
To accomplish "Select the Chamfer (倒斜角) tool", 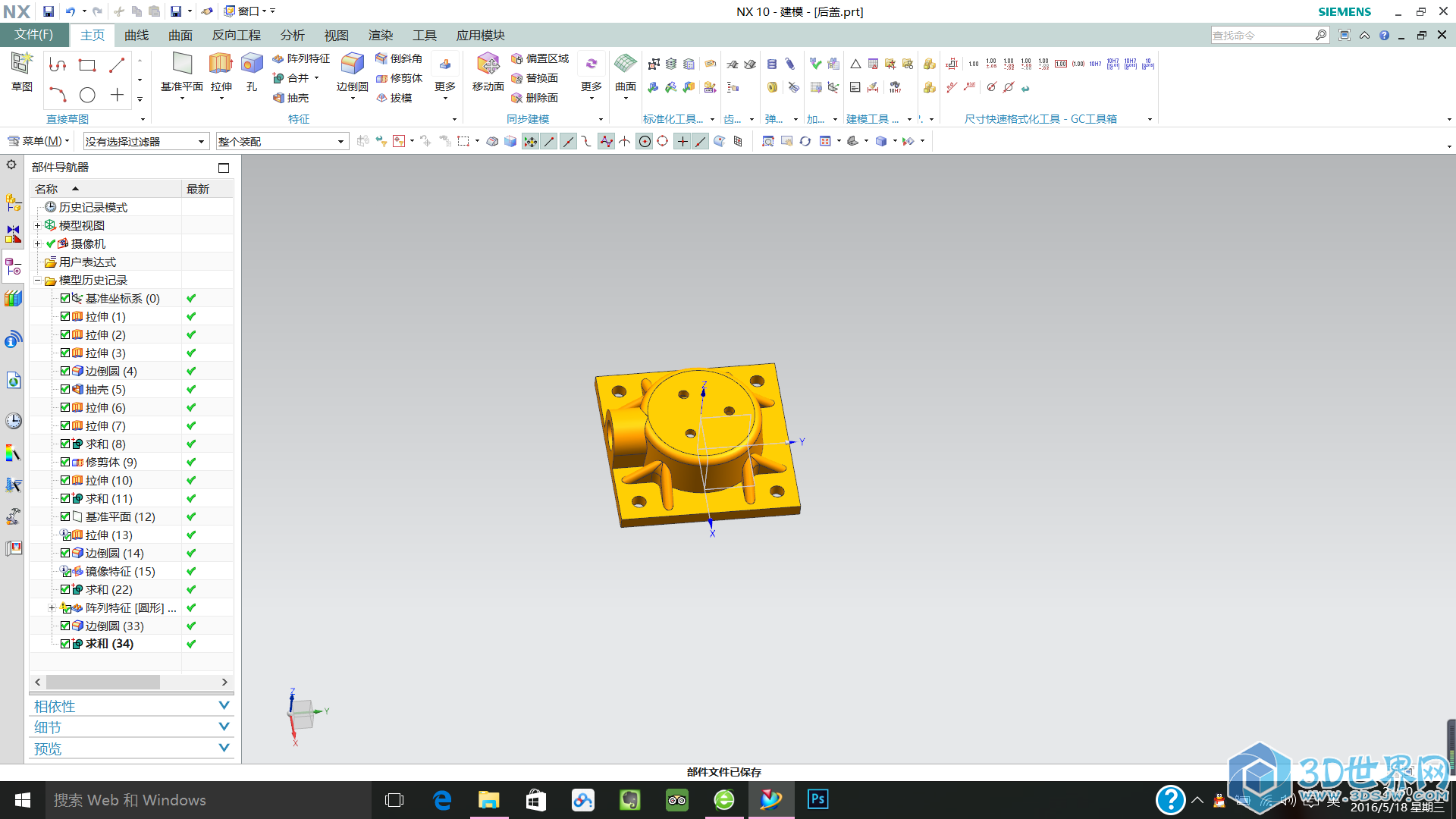I will pyautogui.click(x=399, y=58).
